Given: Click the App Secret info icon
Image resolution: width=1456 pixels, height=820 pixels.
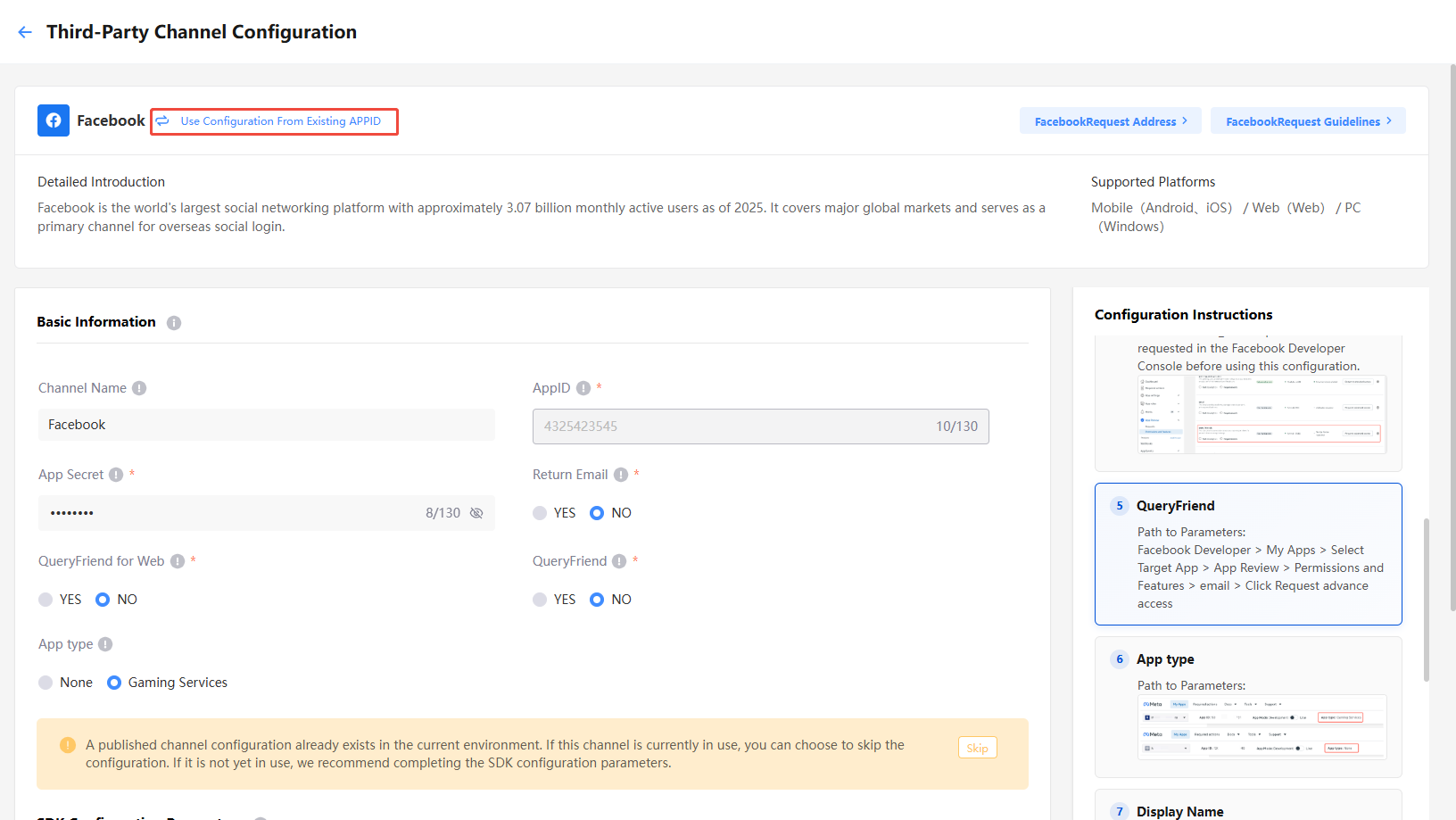Looking at the screenshot, I should click(x=116, y=475).
